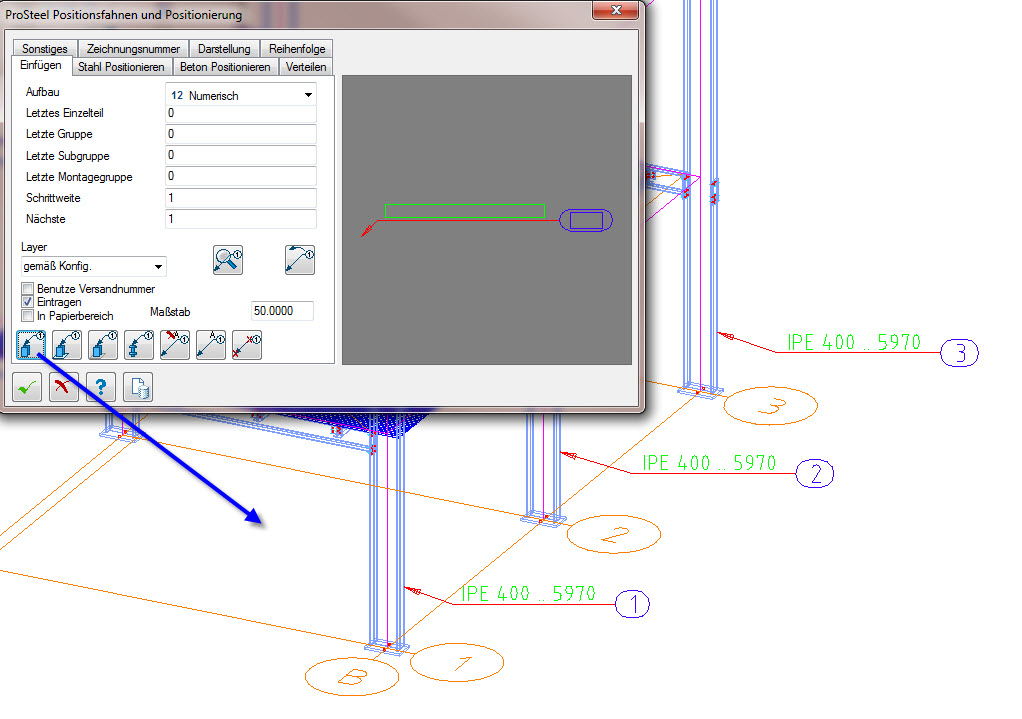Open the Verteilen tab
This screenshot has height=719, width=1022.
306,66
